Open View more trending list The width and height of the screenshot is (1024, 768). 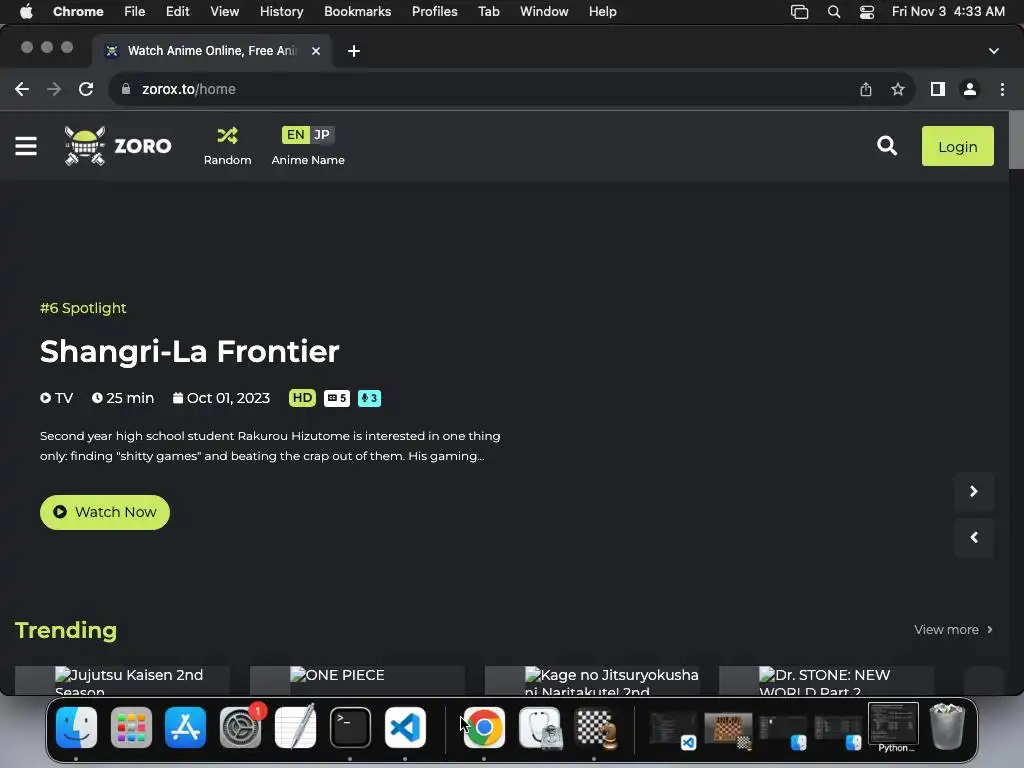(953, 630)
